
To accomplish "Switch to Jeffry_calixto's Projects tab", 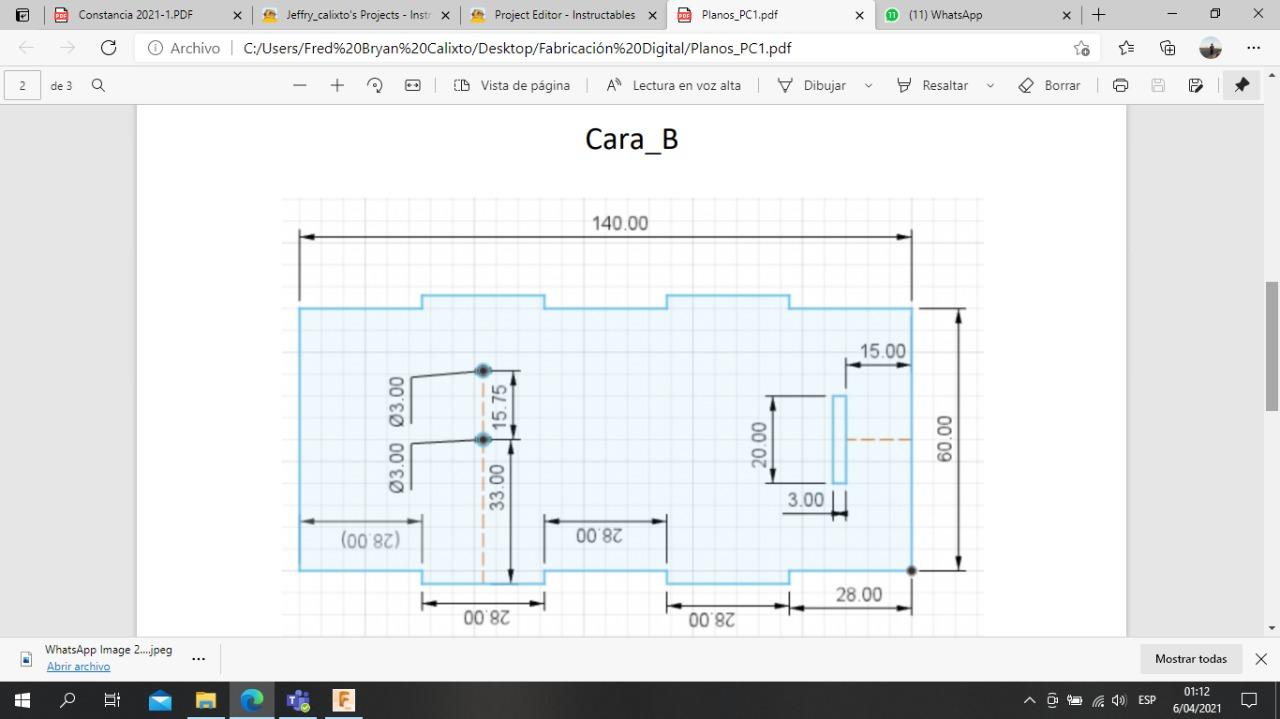I will coord(346,15).
